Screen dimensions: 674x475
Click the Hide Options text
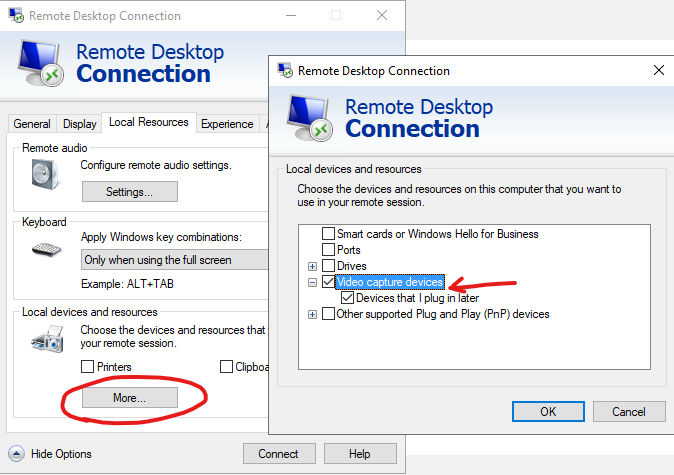61,454
